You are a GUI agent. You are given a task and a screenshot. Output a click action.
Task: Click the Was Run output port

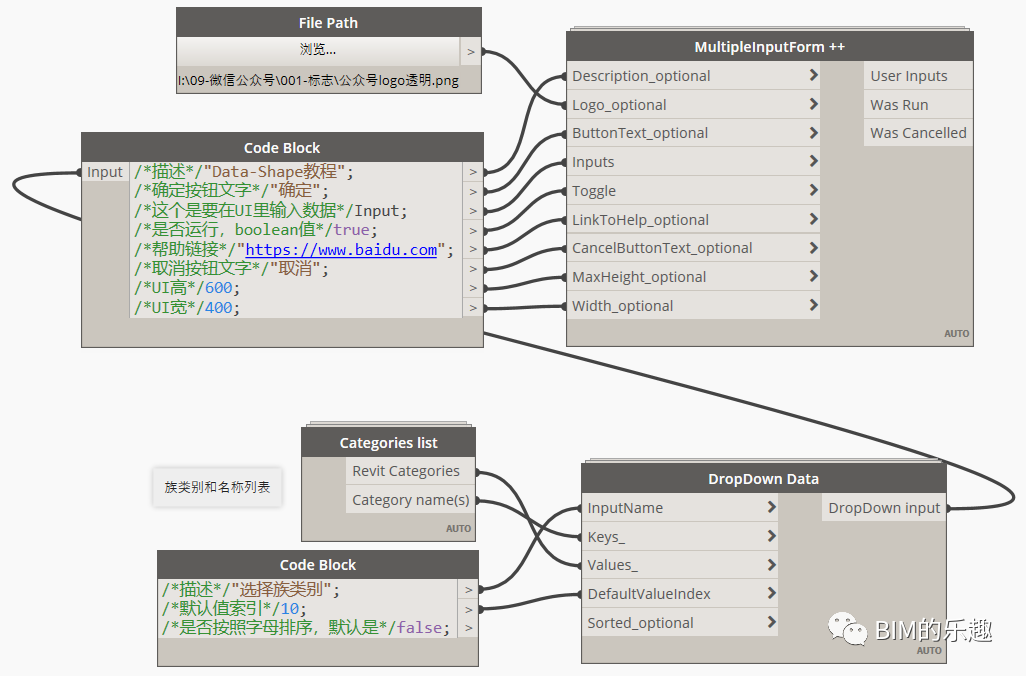pos(916,104)
